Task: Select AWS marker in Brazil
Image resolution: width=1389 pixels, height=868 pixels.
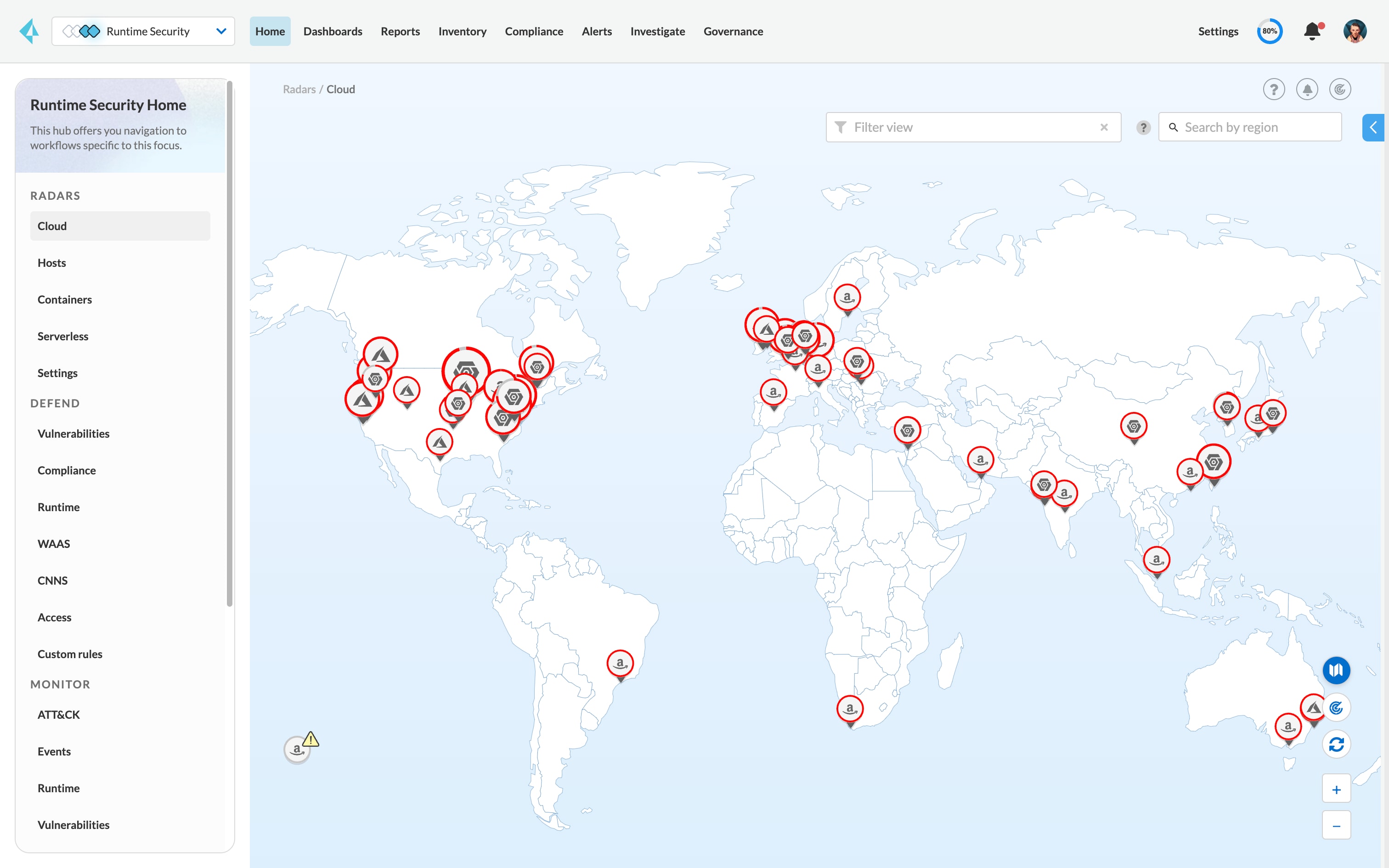Action: point(620,664)
